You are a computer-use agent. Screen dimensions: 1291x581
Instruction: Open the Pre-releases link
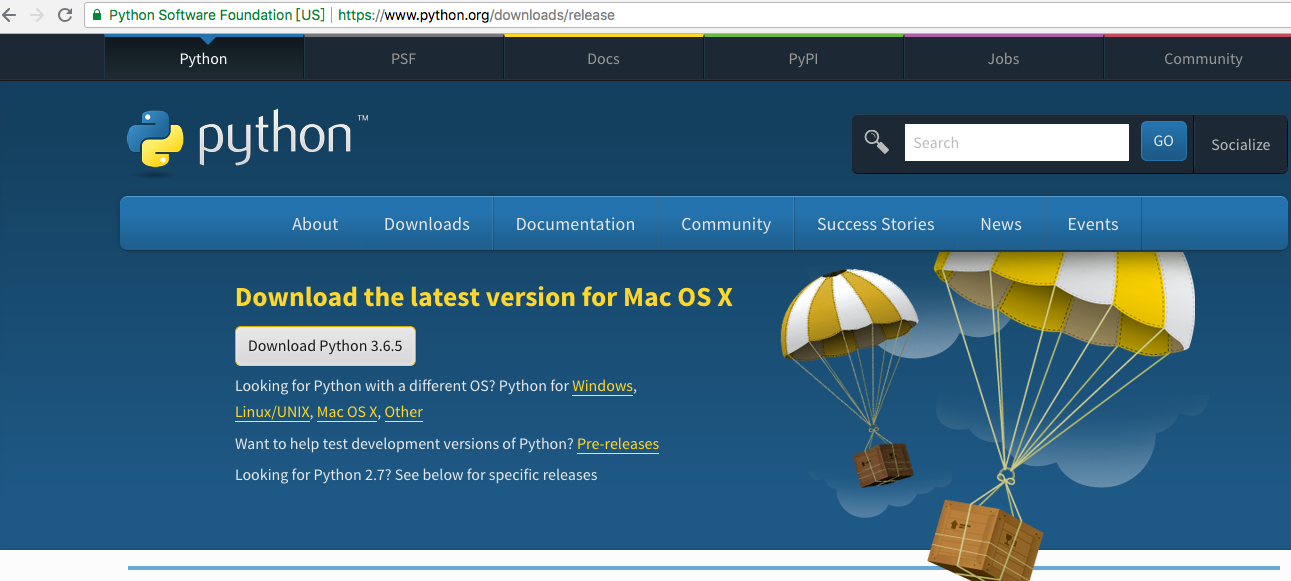point(618,444)
